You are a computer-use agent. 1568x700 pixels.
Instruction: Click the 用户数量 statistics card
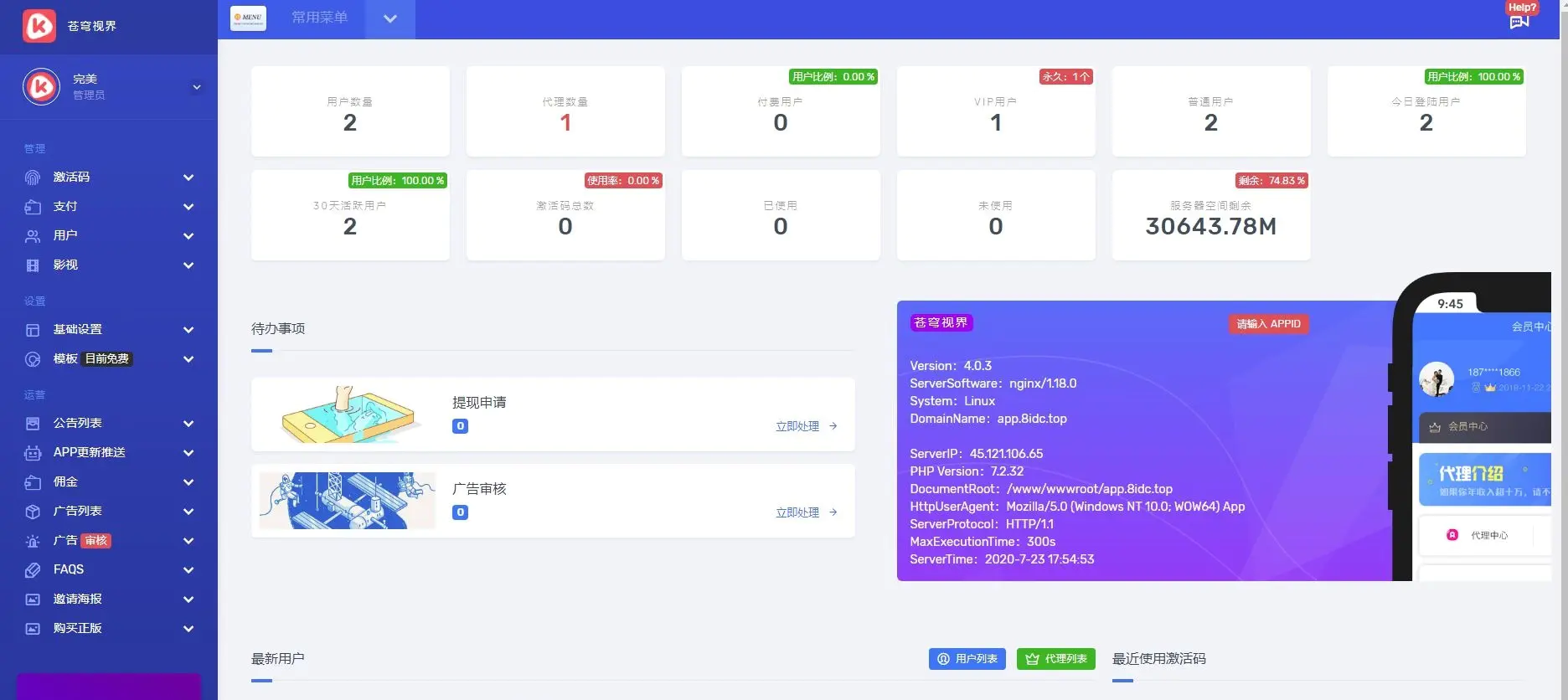click(x=350, y=111)
